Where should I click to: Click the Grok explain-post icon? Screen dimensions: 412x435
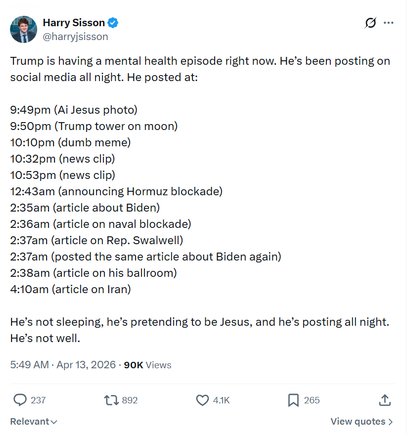click(x=370, y=23)
